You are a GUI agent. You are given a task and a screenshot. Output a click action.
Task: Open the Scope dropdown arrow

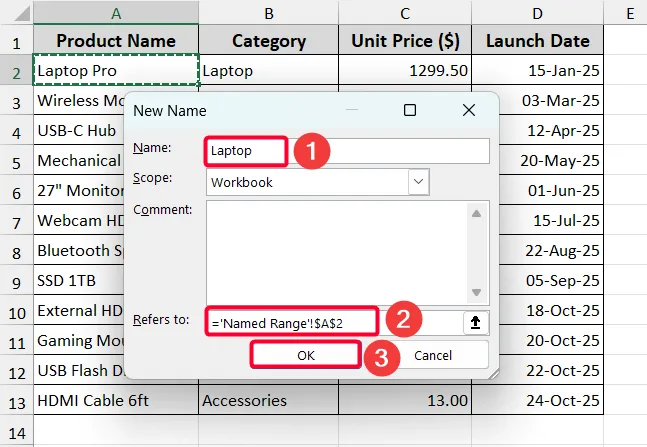[x=418, y=182]
